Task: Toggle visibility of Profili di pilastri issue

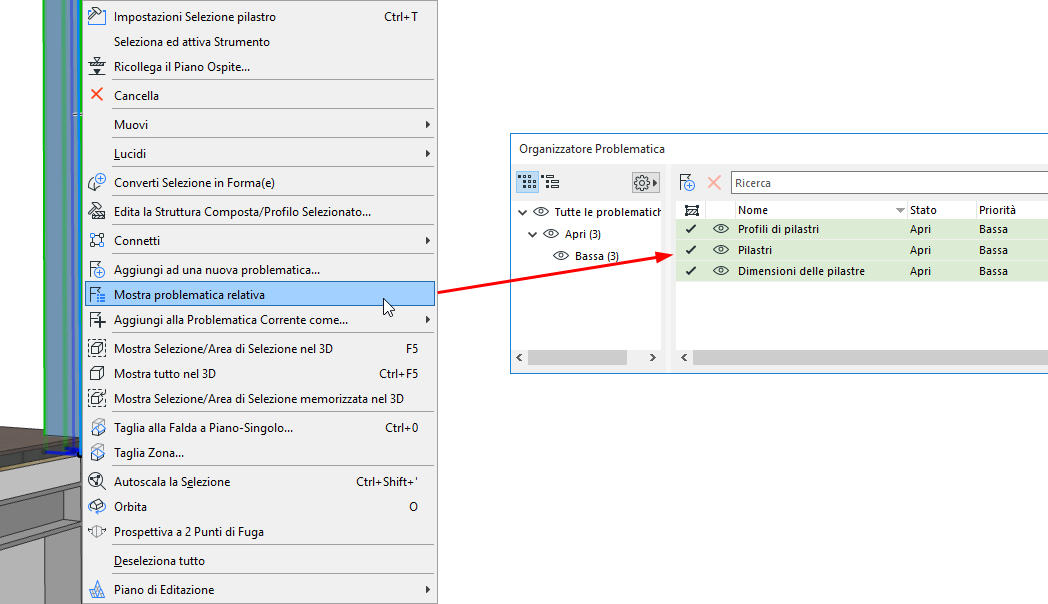Action: (720, 229)
